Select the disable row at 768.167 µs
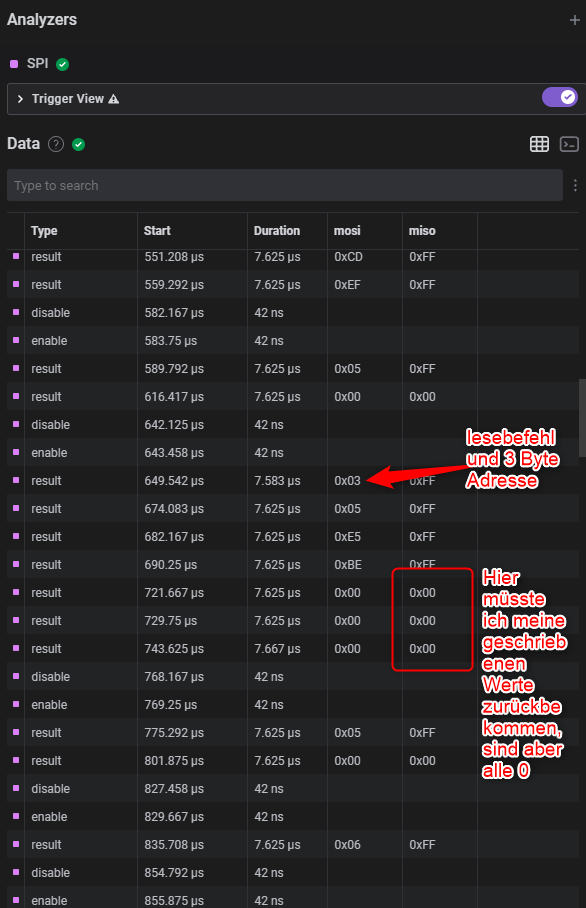This screenshot has height=908, width=586. pos(293,676)
